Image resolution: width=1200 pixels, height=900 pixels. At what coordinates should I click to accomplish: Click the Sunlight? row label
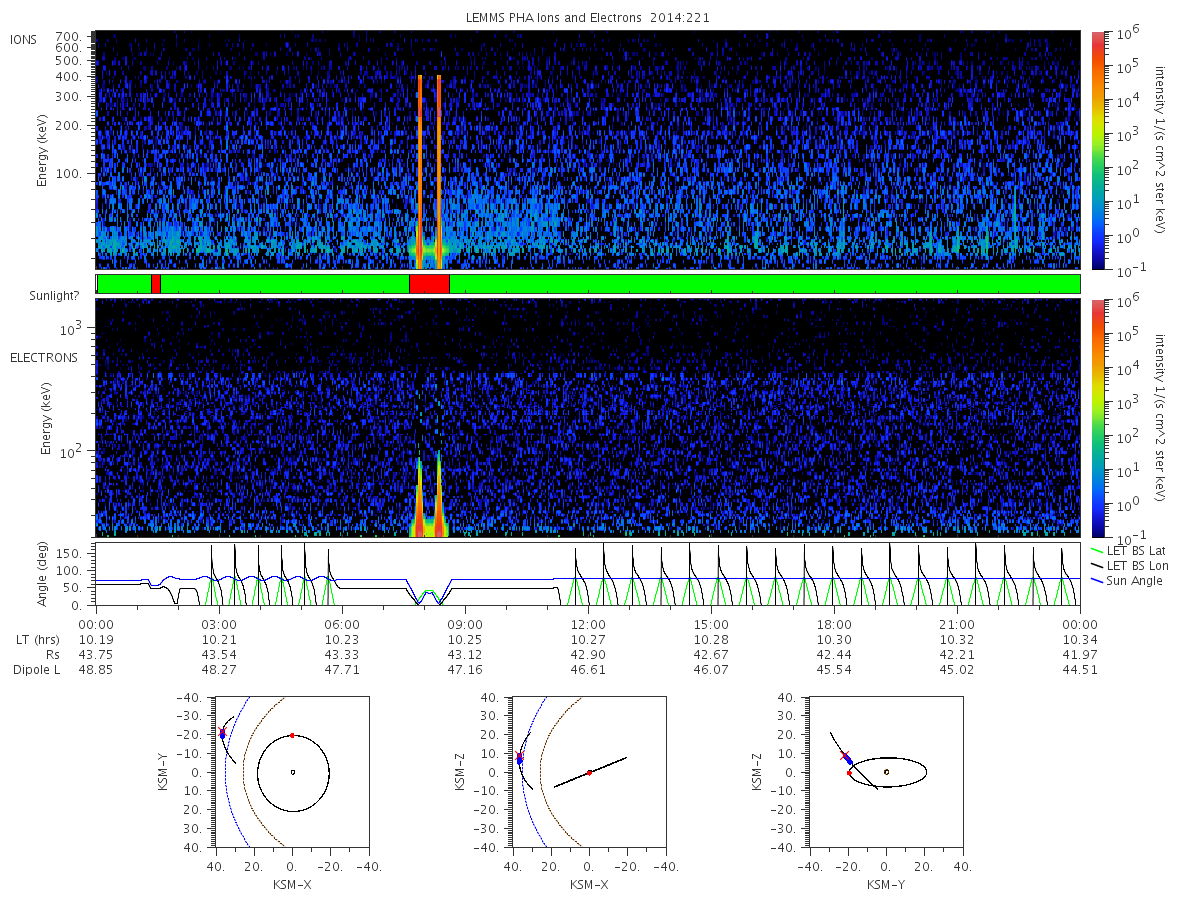pos(55,296)
